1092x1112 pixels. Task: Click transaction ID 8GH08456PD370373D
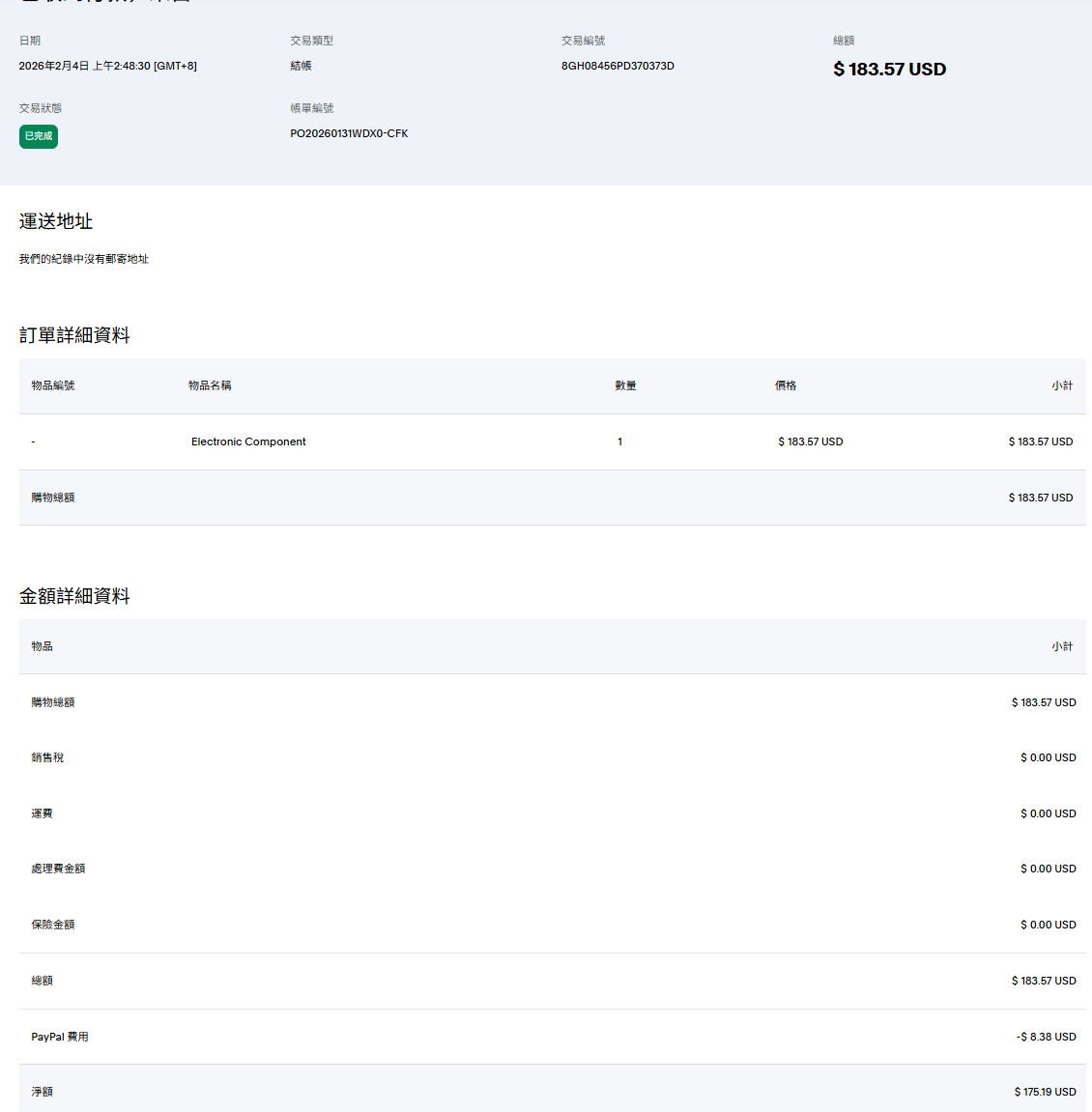pyautogui.click(x=618, y=66)
